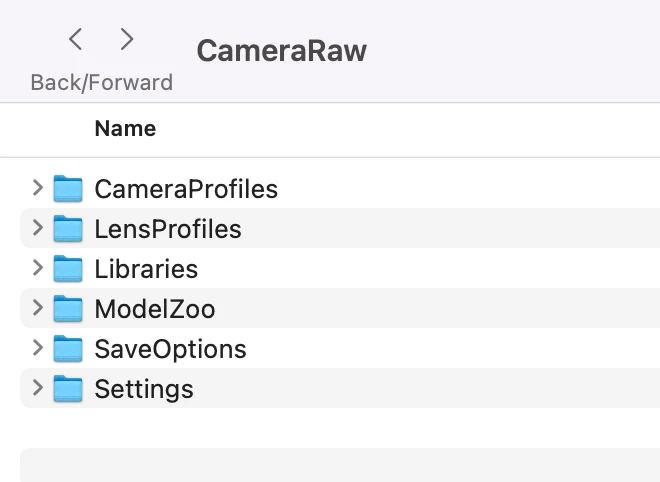Expand the CameraProfiles folder disclosure arrow
The width and height of the screenshot is (660, 482).
pos(37,187)
